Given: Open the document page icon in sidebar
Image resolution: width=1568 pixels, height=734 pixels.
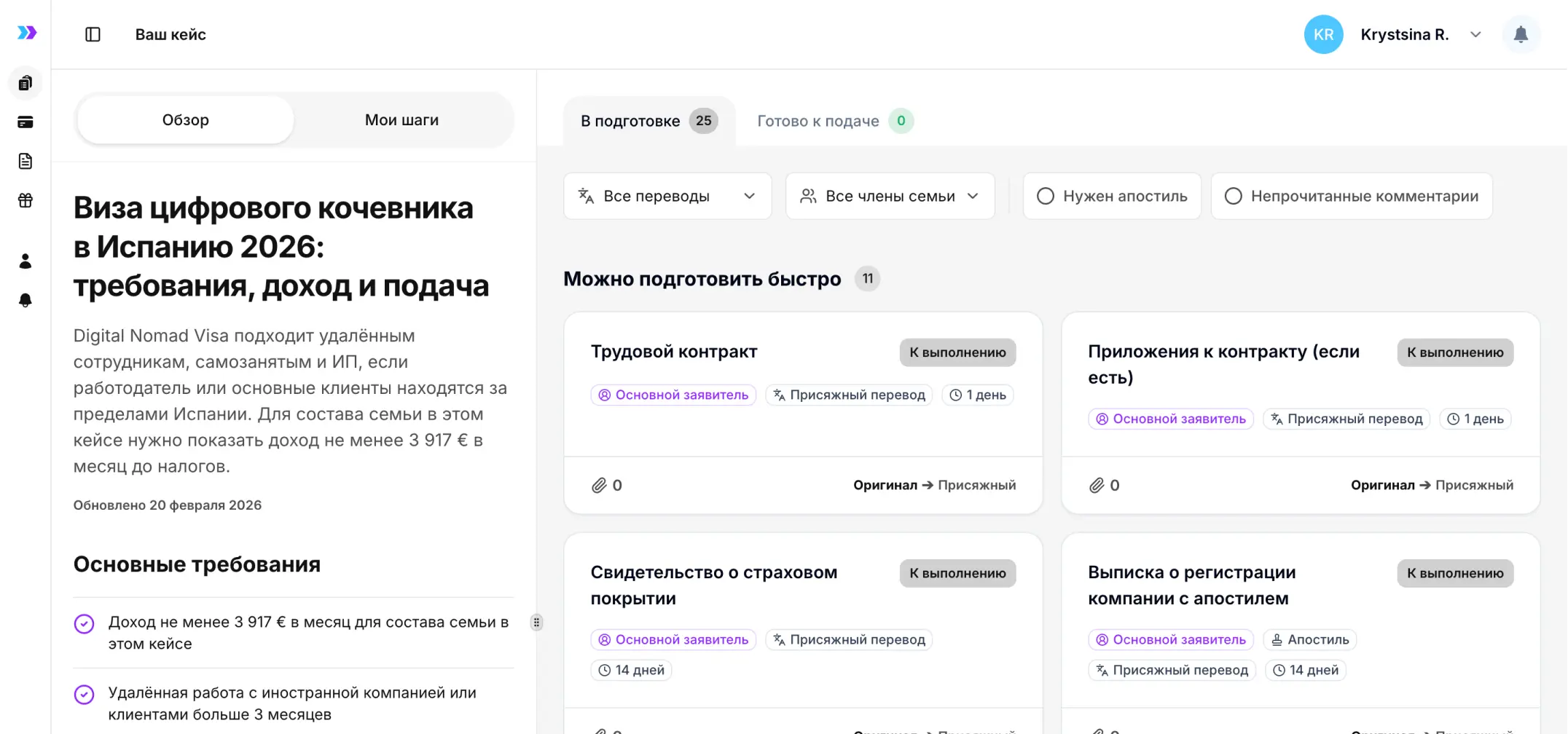Looking at the screenshot, I should tap(26, 161).
